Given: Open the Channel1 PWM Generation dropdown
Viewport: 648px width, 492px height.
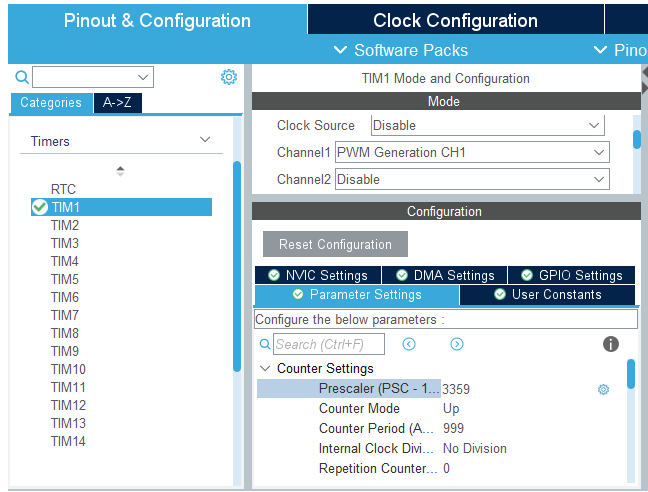Looking at the screenshot, I should coord(599,153).
